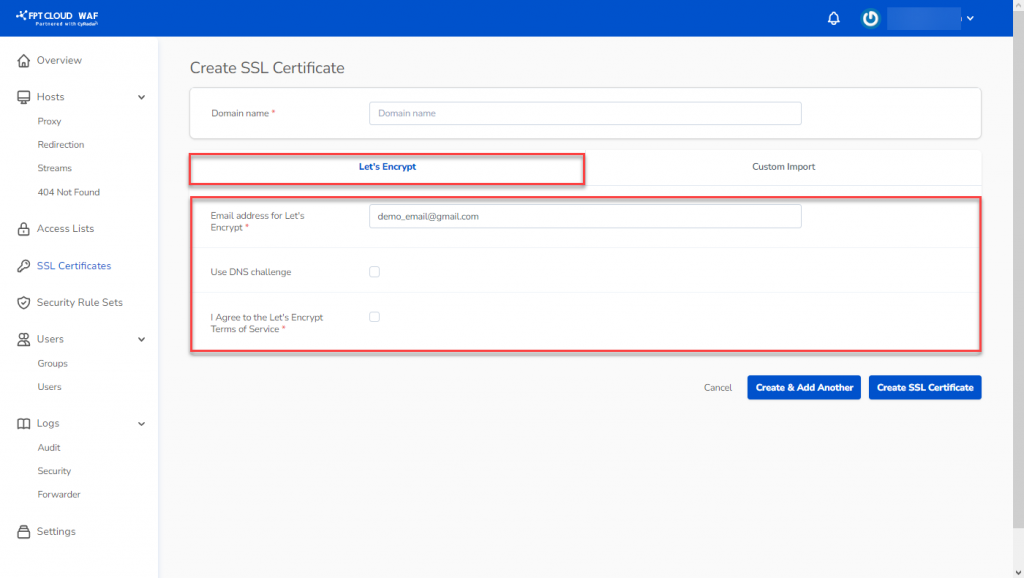This screenshot has height=578, width=1024.
Task: Open the account dropdown arrow in header
Action: click(x=970, y=19)
